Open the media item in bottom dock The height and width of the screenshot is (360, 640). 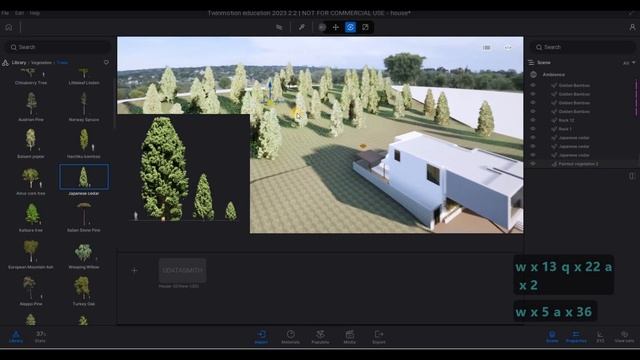(182, 270)
